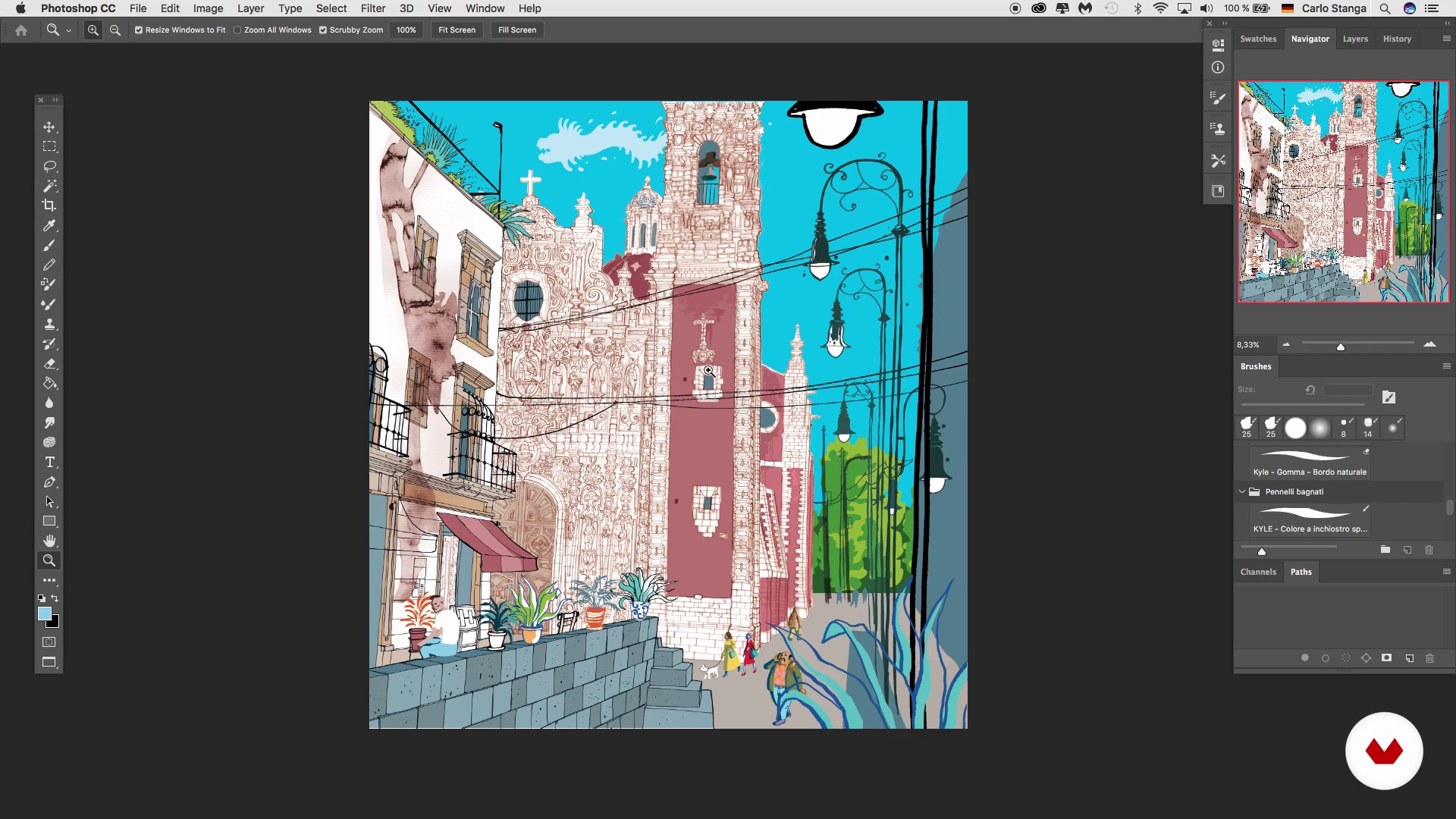The width and height of the screenshot is (1456, 819).
Task: Switch to the Layers tab
Action: point(1355,39)
